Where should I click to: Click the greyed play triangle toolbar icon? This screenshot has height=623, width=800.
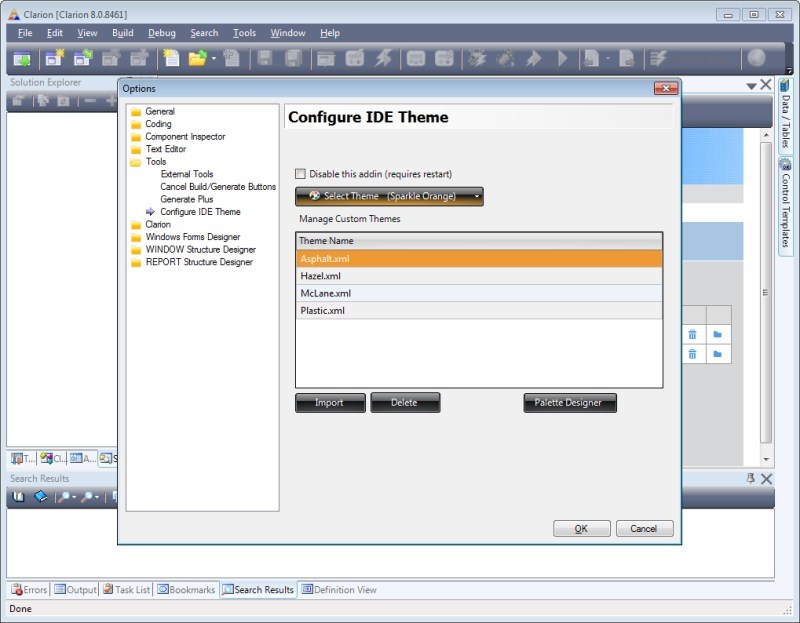[562, 58]
